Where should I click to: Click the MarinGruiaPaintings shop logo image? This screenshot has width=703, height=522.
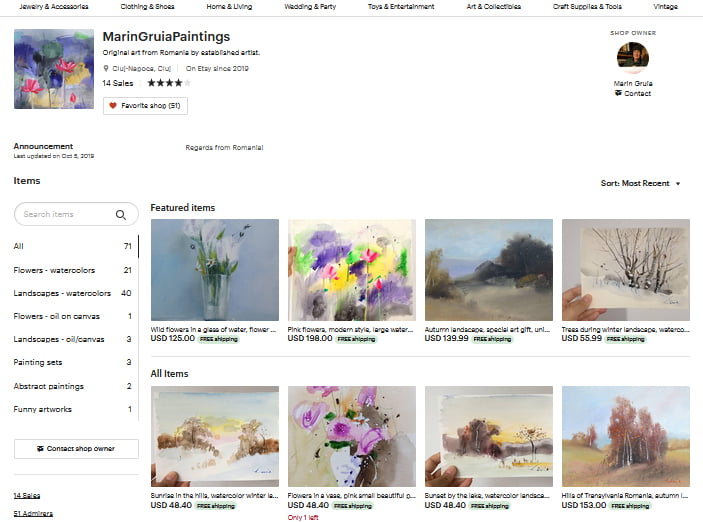[x=53, y=69]
